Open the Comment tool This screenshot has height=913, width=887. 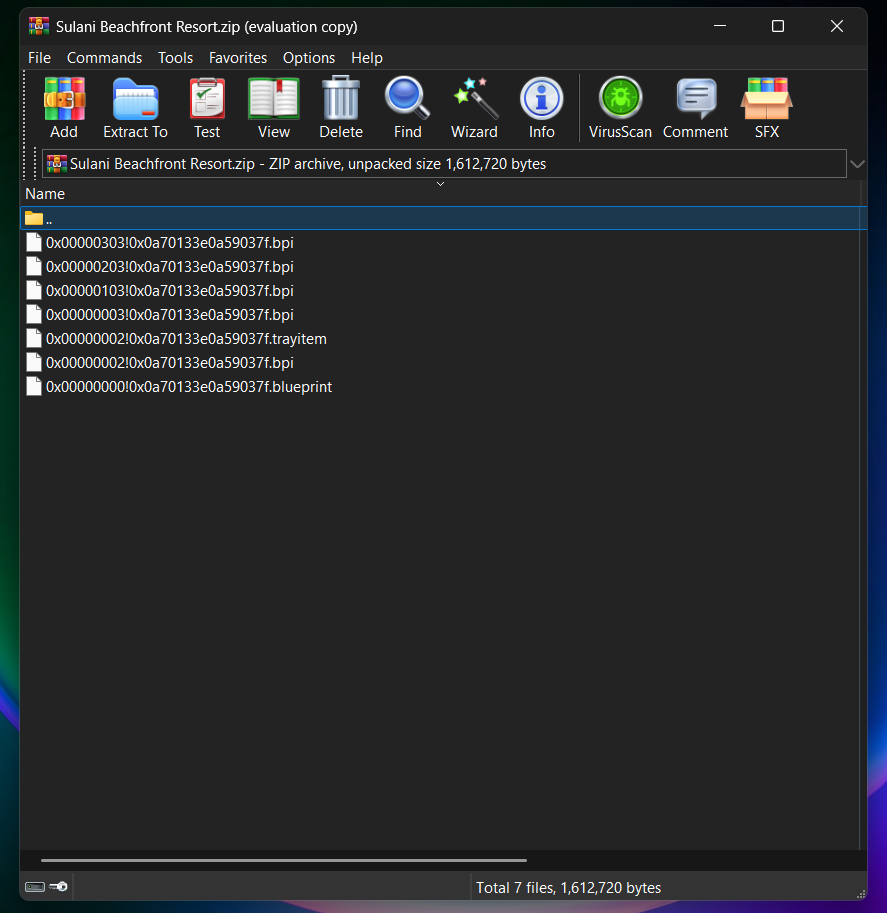[x=695, y=108]
